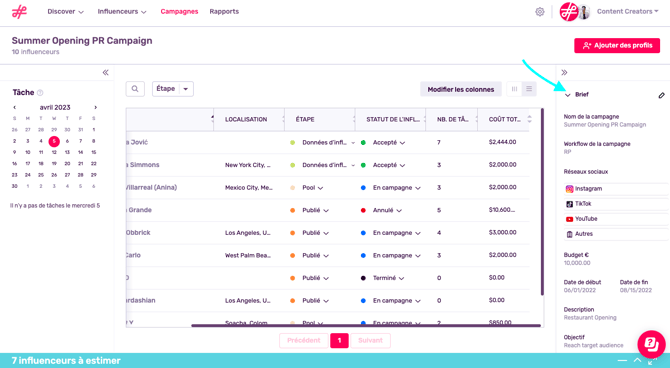Go to Rapports tab
This screenshot has width=670, height=368.
pyautogui.click(x=224, y=12)
